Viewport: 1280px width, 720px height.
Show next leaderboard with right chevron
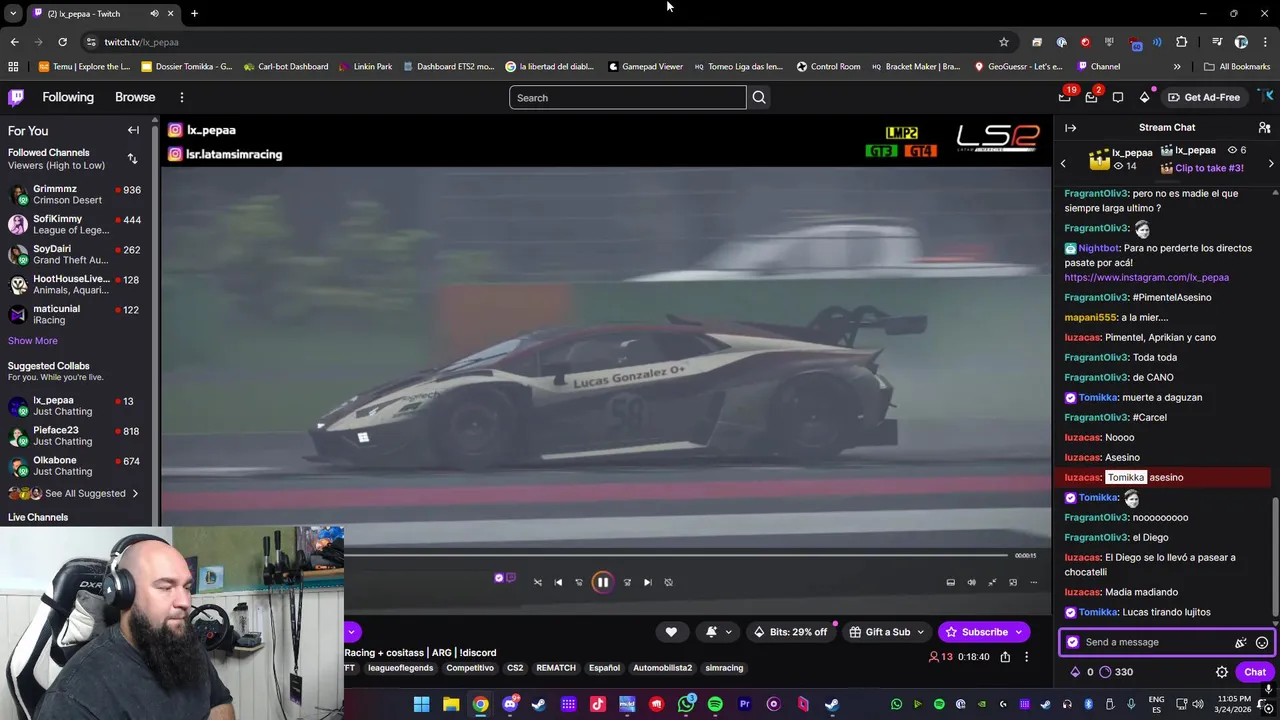click(1271, 163)
